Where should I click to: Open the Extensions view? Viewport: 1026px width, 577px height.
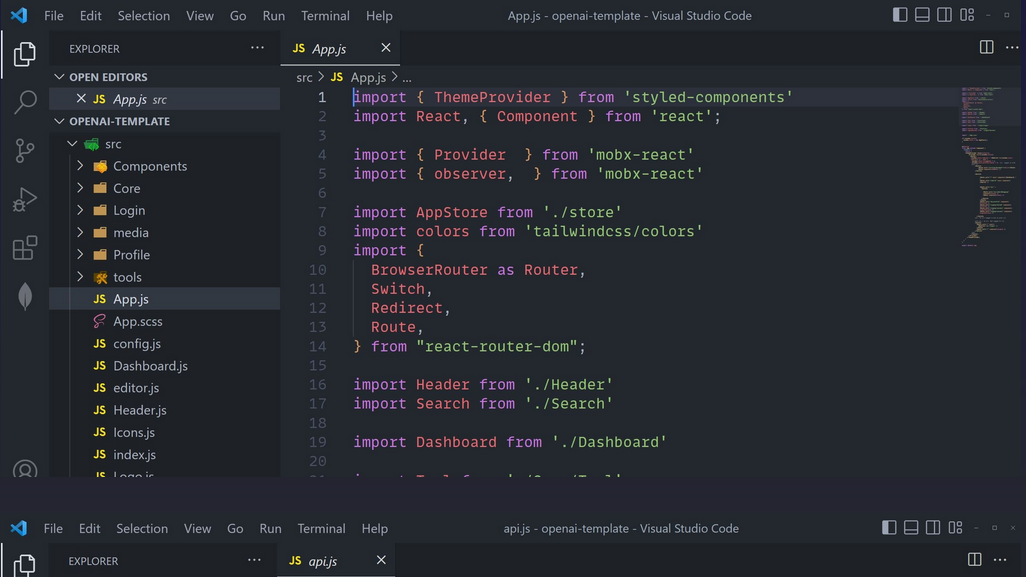25,248
